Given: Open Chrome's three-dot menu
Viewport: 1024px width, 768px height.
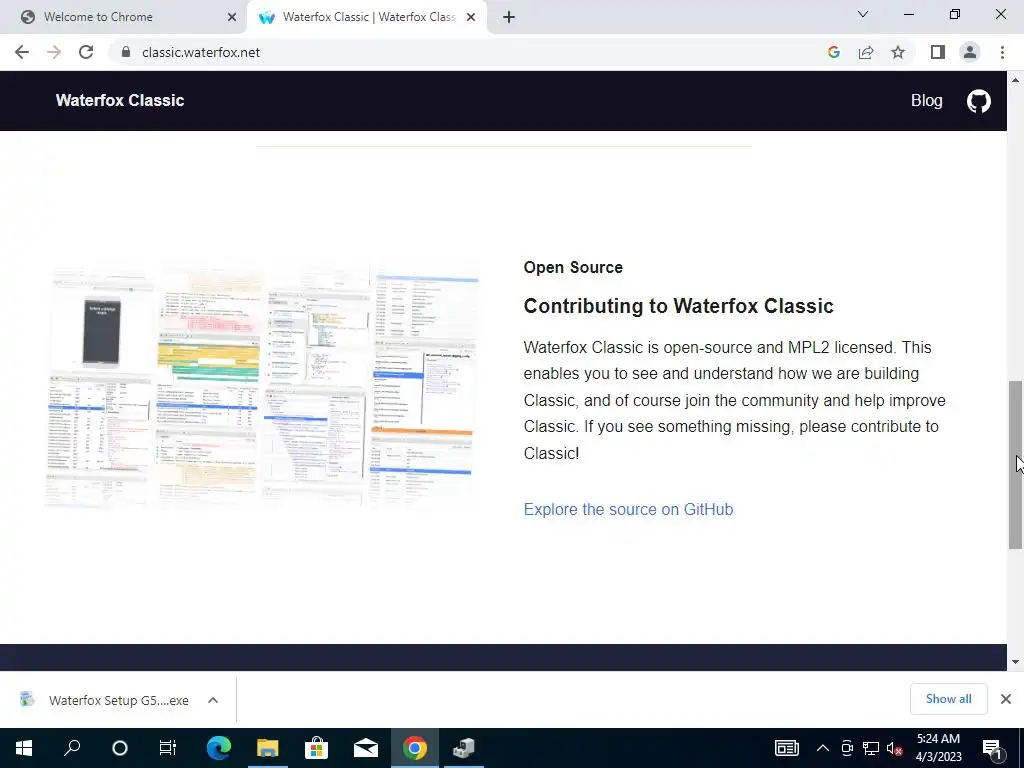Looking at the screenshot, I should click(1002, 52).
